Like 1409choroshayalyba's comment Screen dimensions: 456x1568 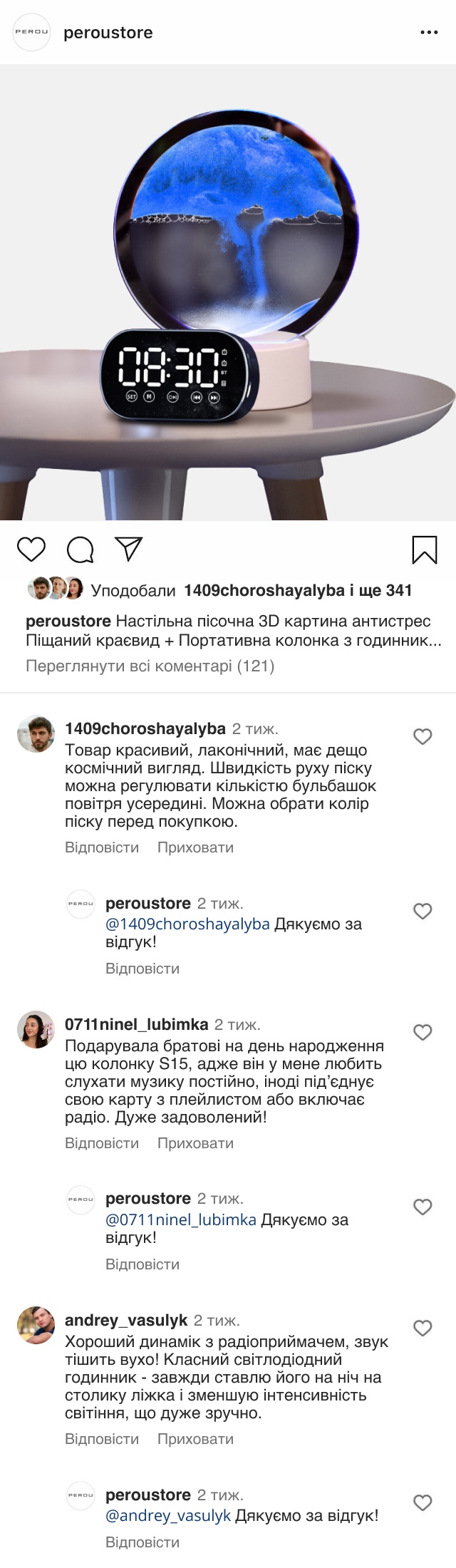423,736
